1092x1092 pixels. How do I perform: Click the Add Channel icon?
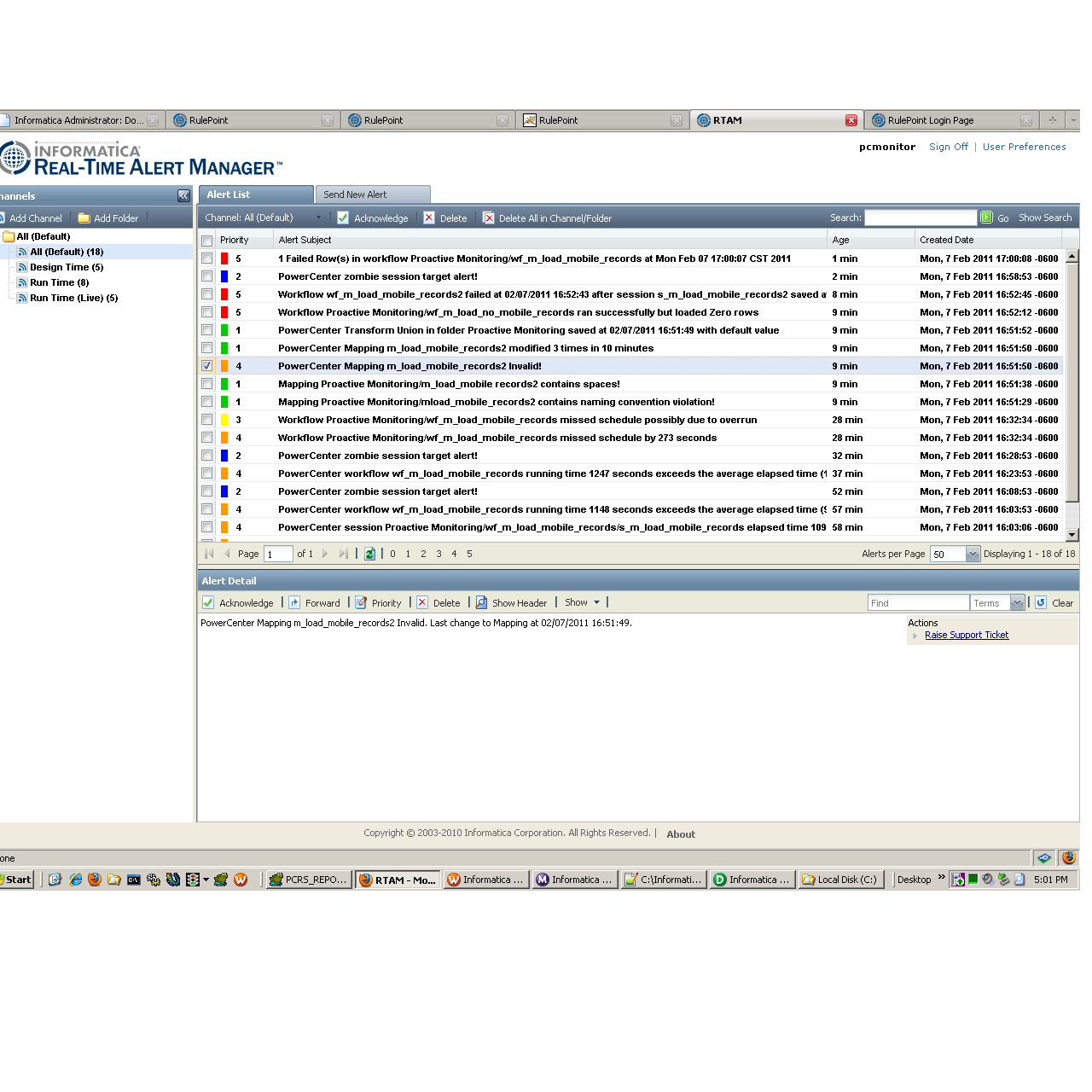(3, 218)
